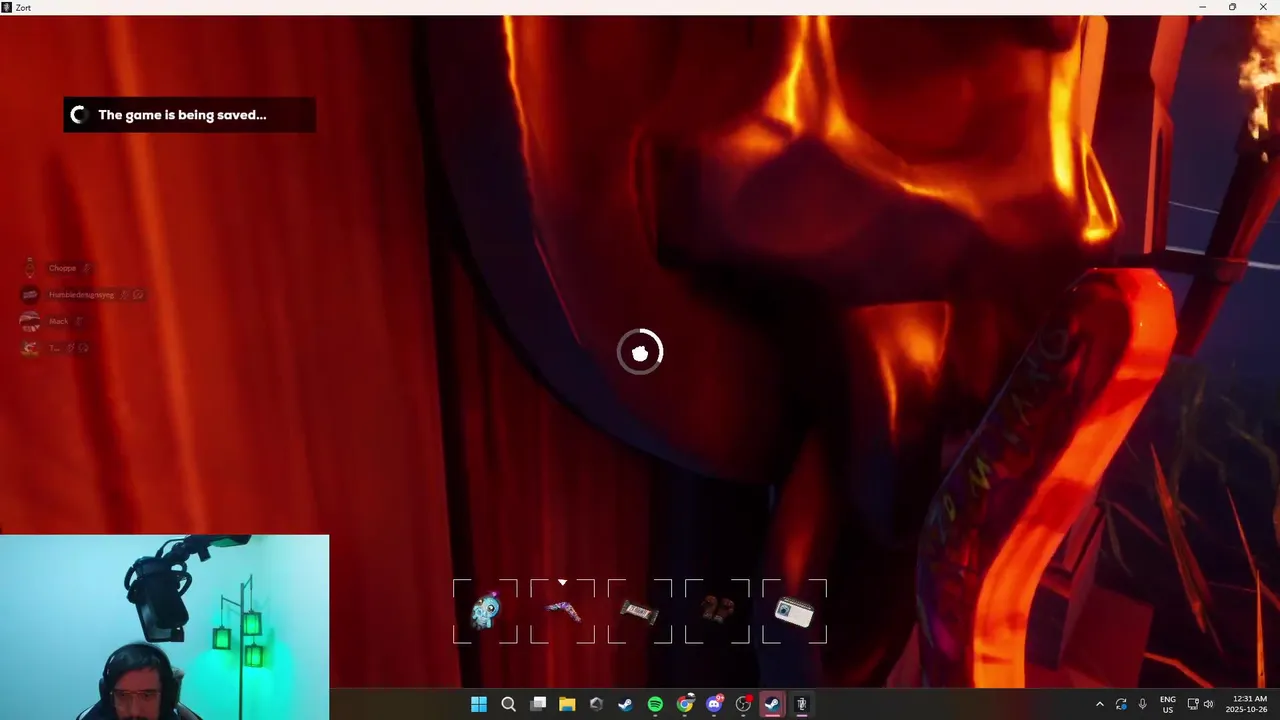
Task: Click the saving spinner in the notification
Action: coord(80,115)
